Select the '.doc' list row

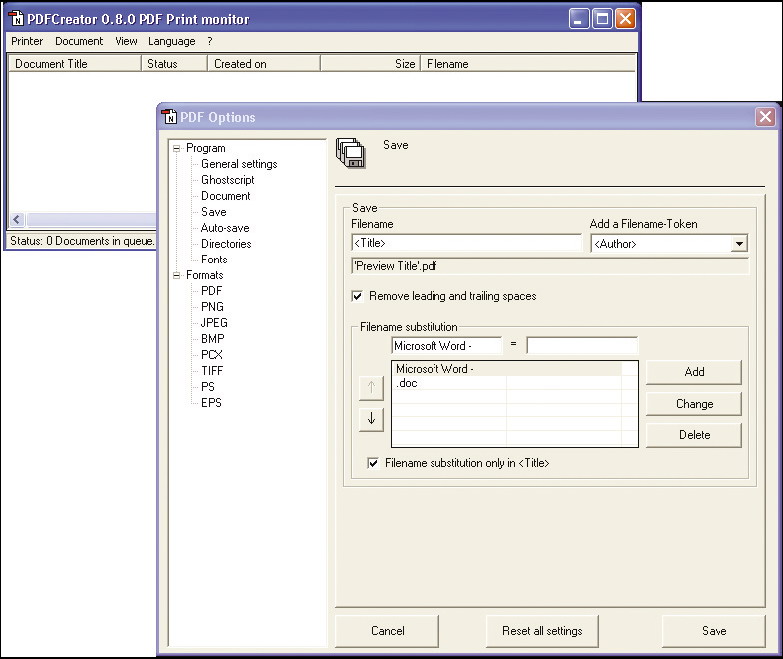click(508, 383)
